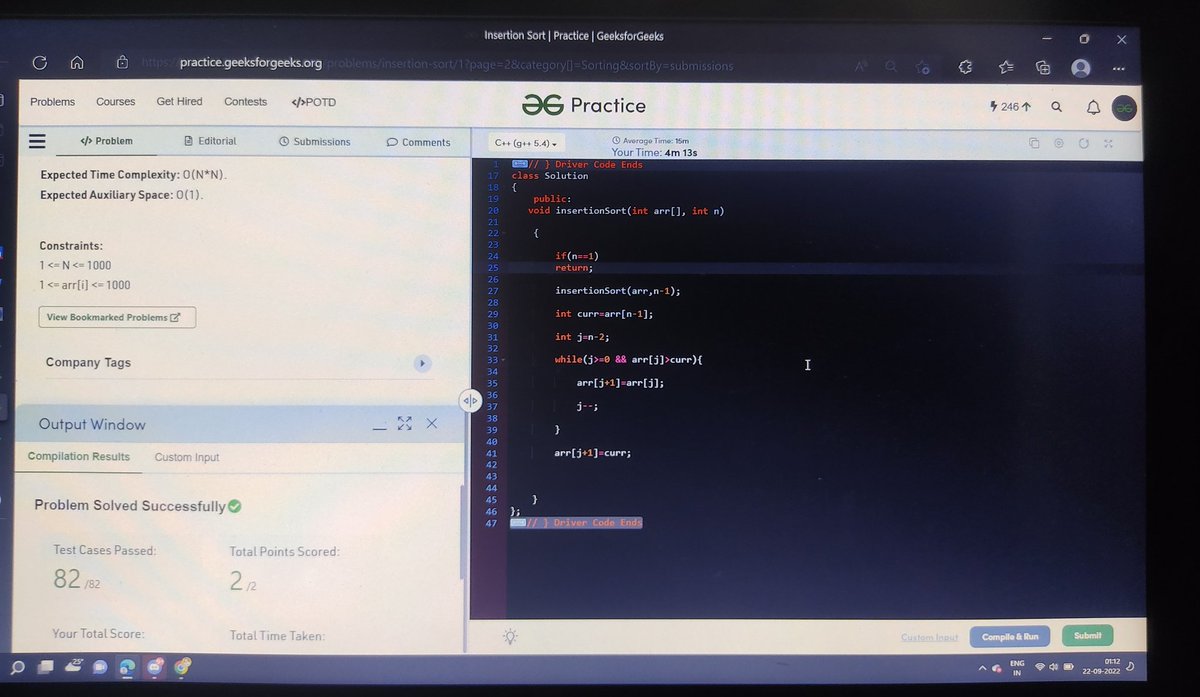
Task: Open editor settings gear icon
Action: pyautogui.click(x=1058, y=143)
